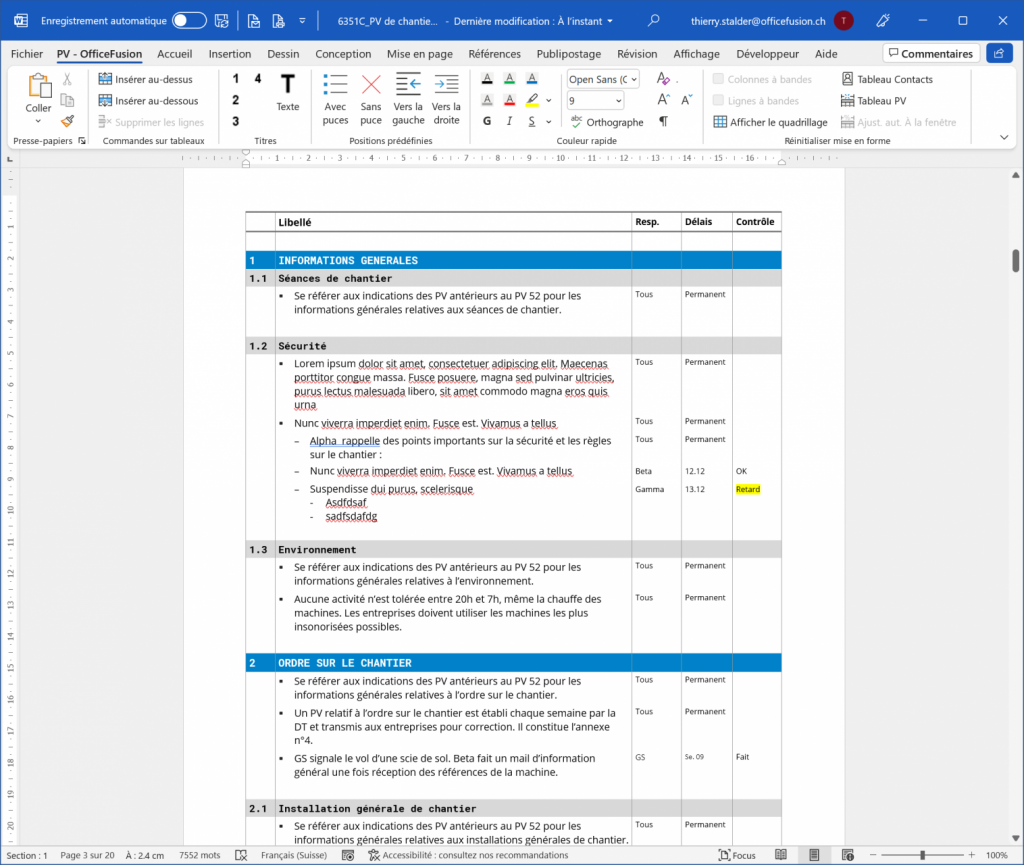Set position Sans puce

coord(371,99)
